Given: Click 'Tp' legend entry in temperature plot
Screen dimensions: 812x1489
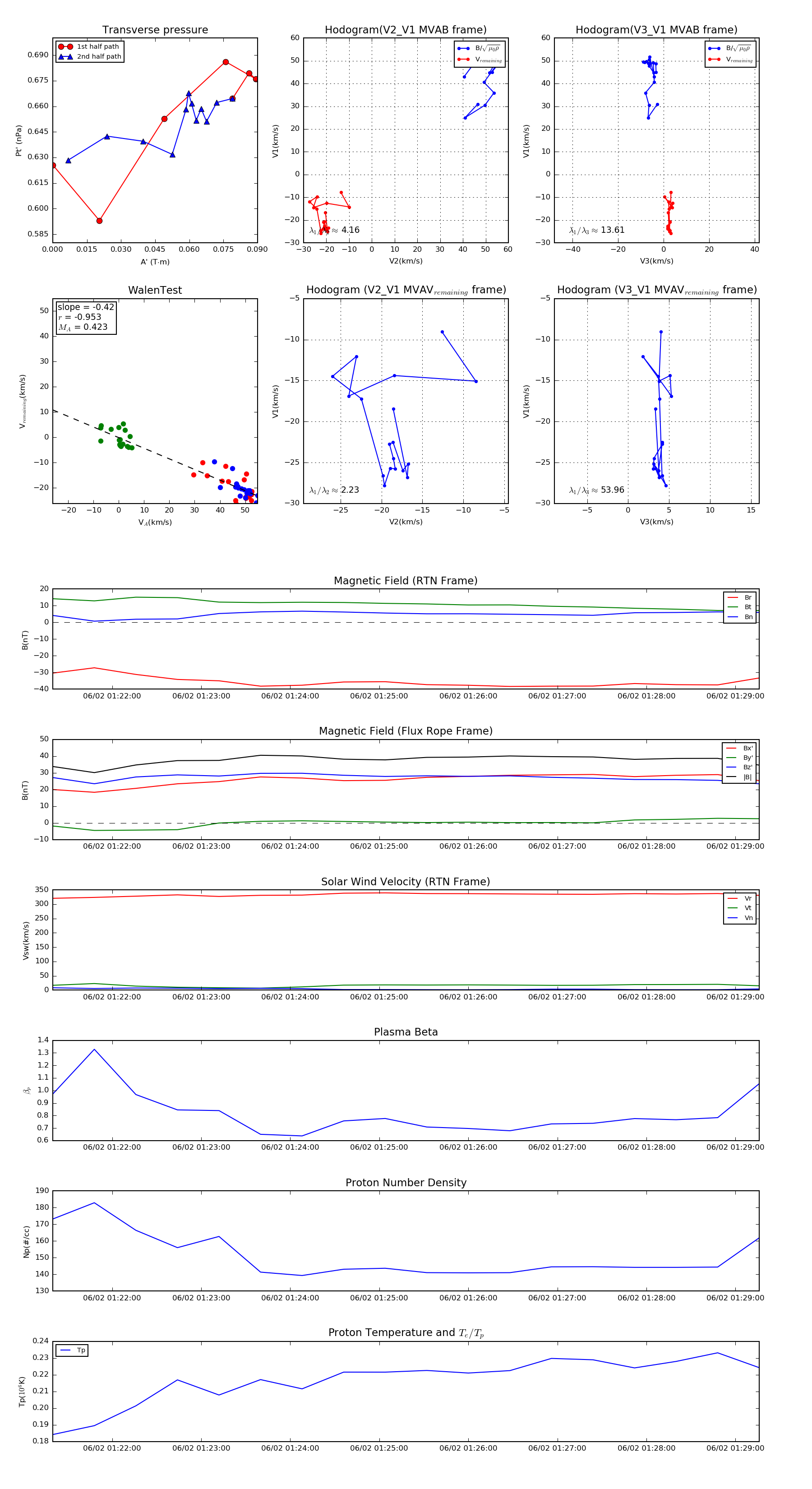Looking at the screenshot, I should 72,1350.
